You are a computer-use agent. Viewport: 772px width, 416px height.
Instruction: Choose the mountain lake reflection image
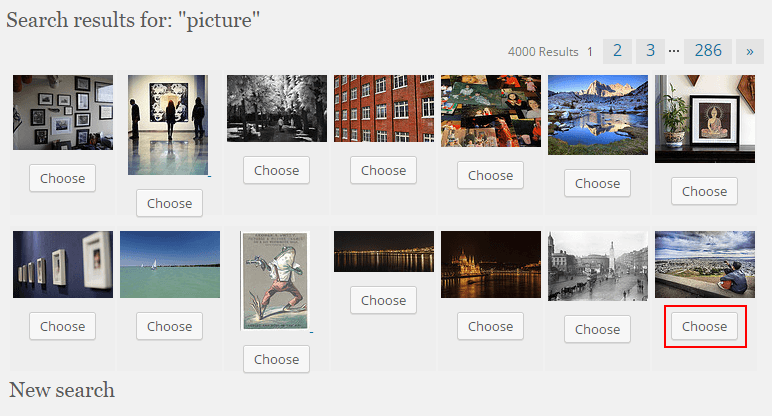click(597, 183)
